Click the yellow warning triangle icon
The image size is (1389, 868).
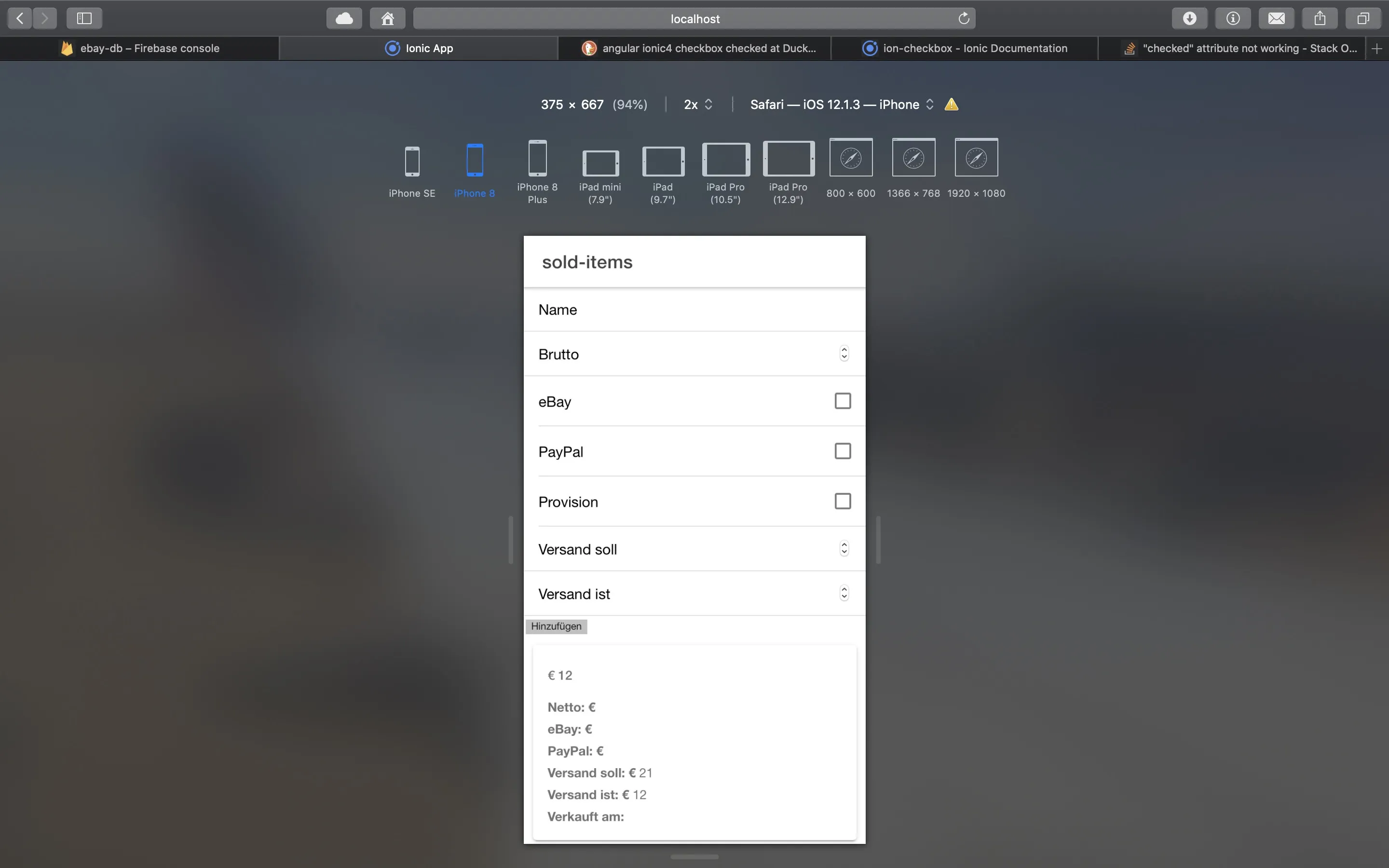951,105
